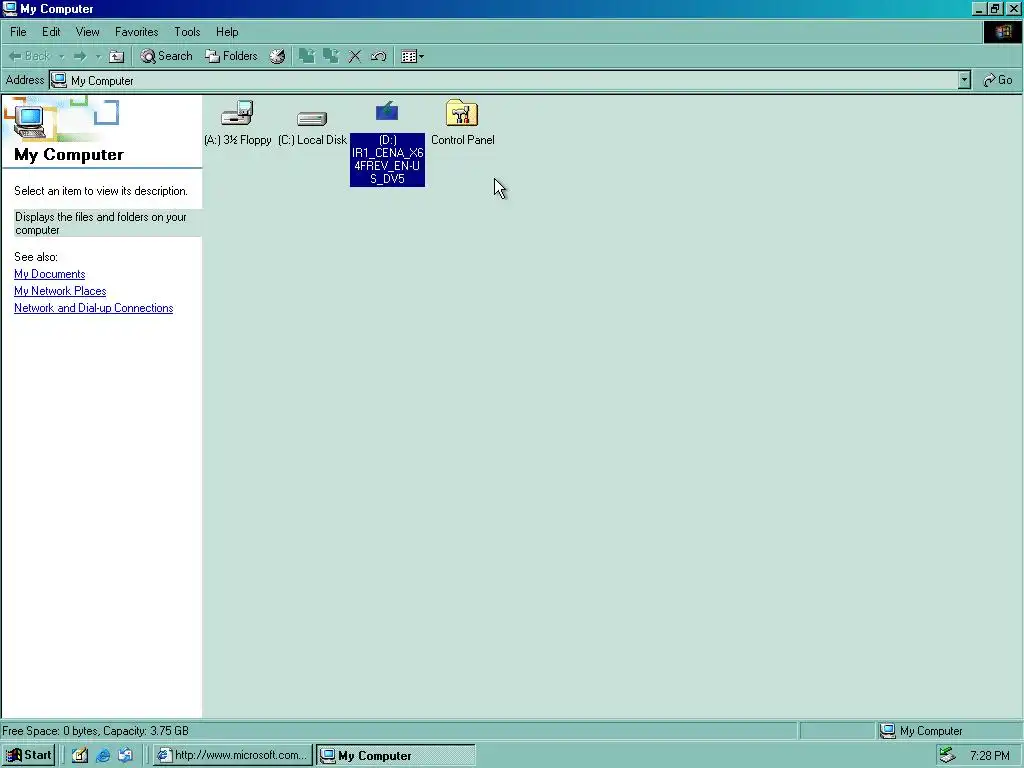Viewport: 1024px width, 768px height.
Task: Expand the Back history dropdown arrow
Action: click(x=61, y=56)
